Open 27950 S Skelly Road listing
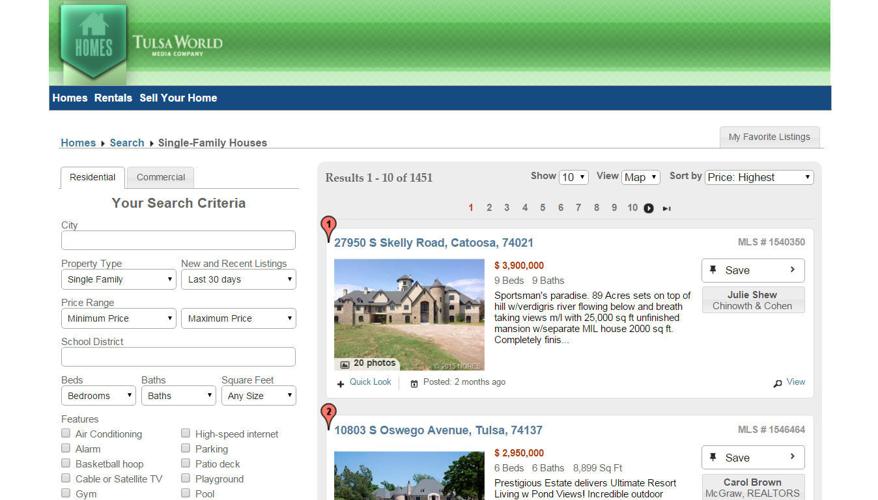 click(x=433, y=243)
